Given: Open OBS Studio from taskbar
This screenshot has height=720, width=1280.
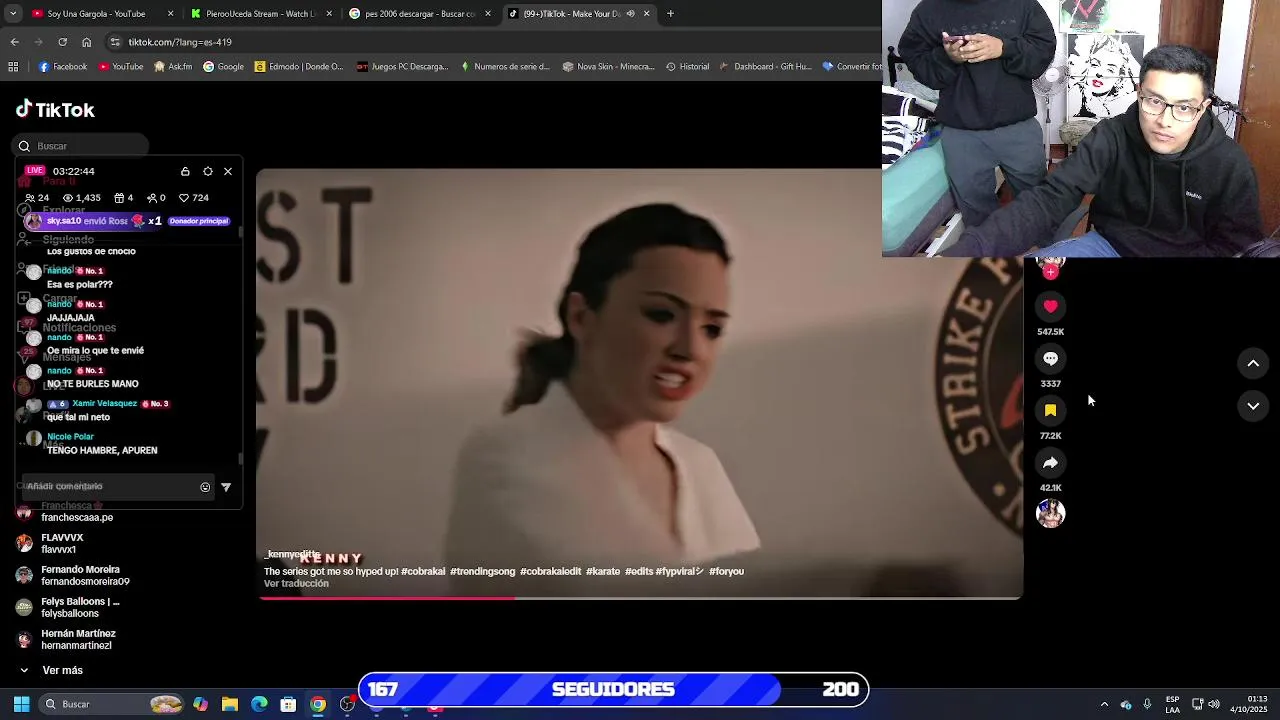Looking at the screenshot, I should 347,704.
